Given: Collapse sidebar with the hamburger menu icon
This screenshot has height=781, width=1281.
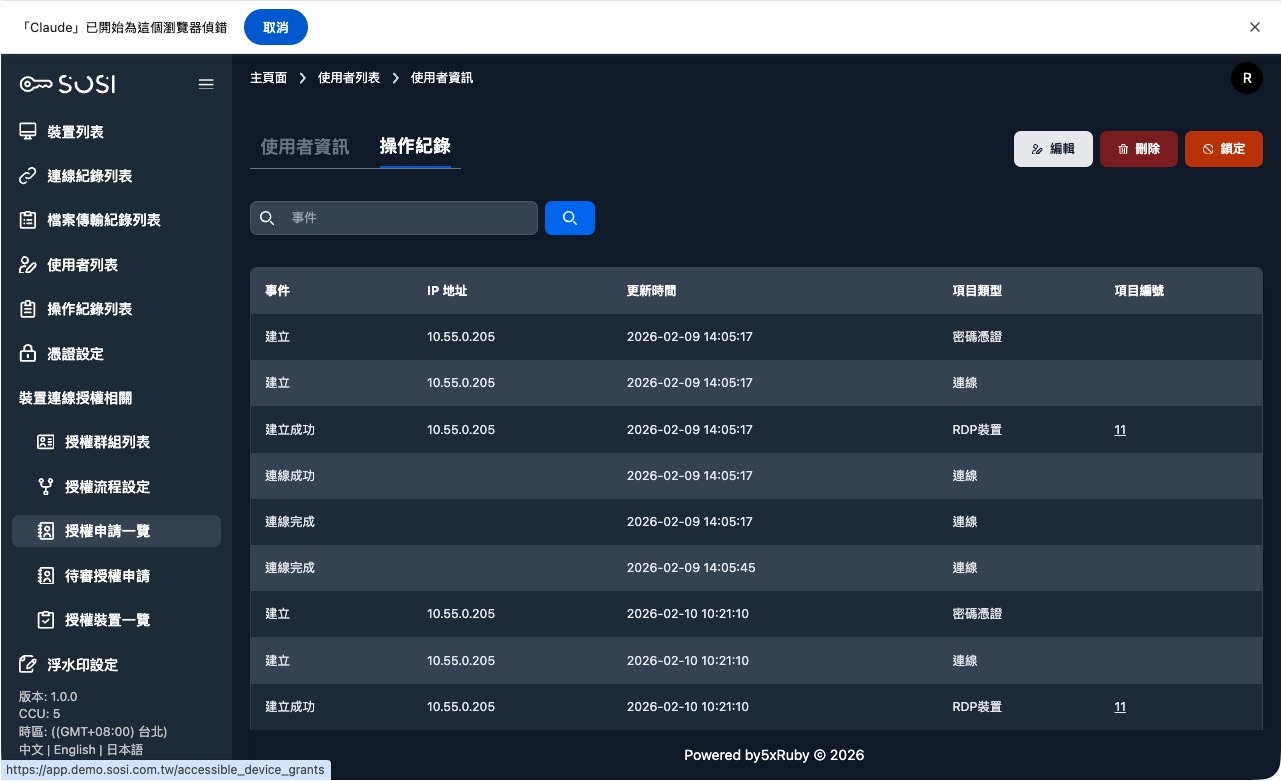Looking at the screenshot, I should [x=206, y=84].
